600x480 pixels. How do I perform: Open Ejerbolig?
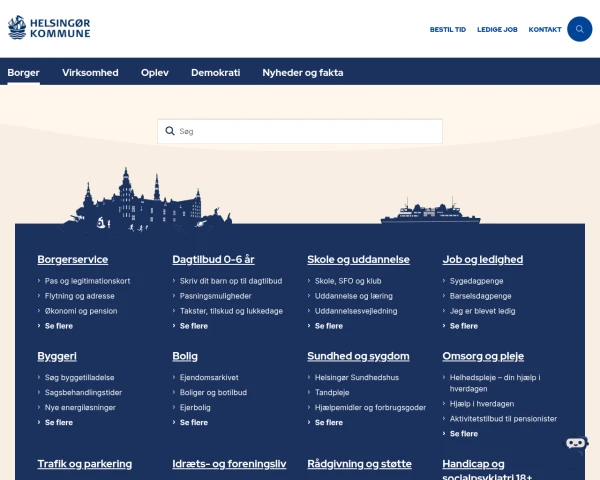click(195, 407)
